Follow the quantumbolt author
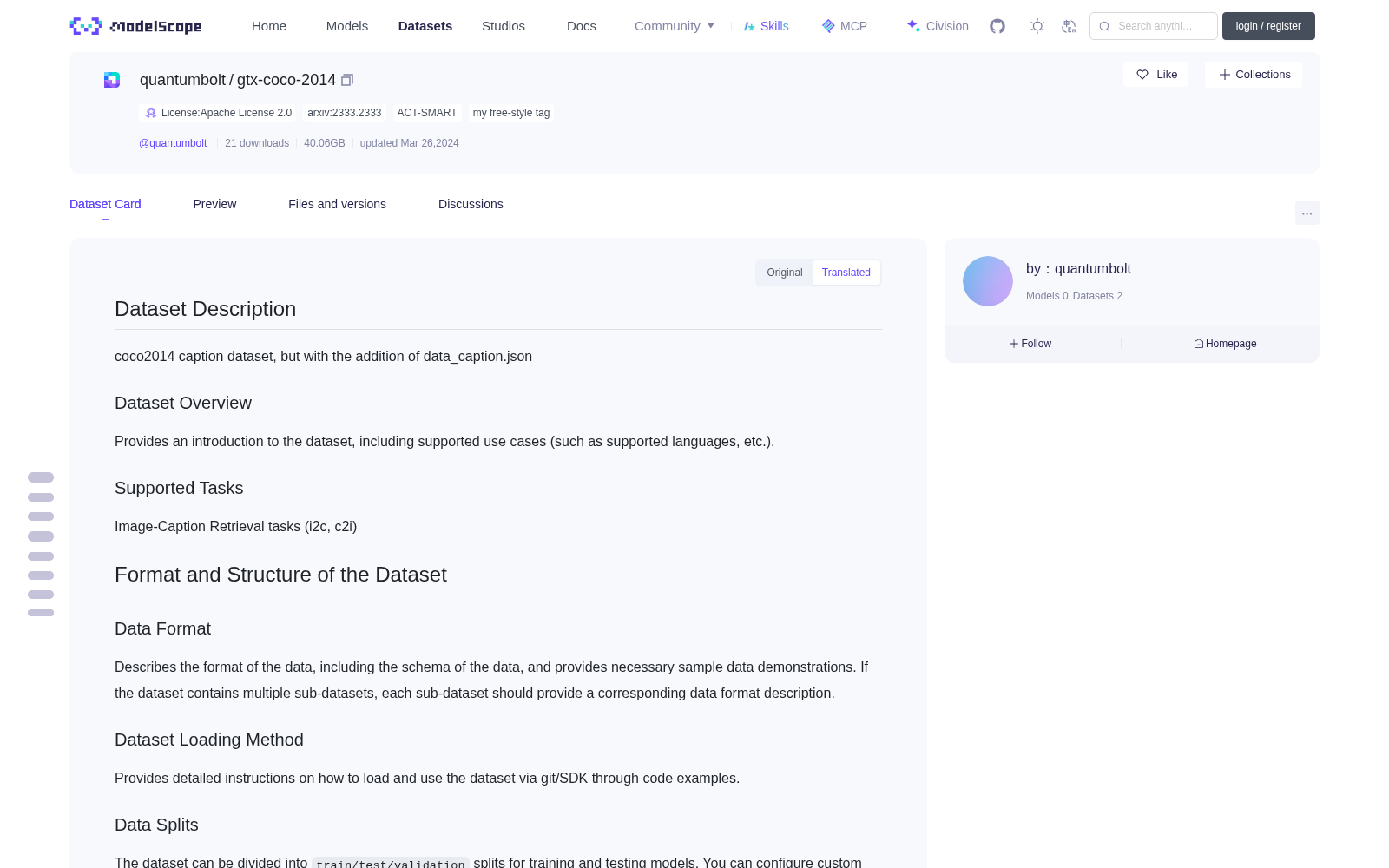The width and height of the screenshot is (1389, 868). click(1030, 344)
